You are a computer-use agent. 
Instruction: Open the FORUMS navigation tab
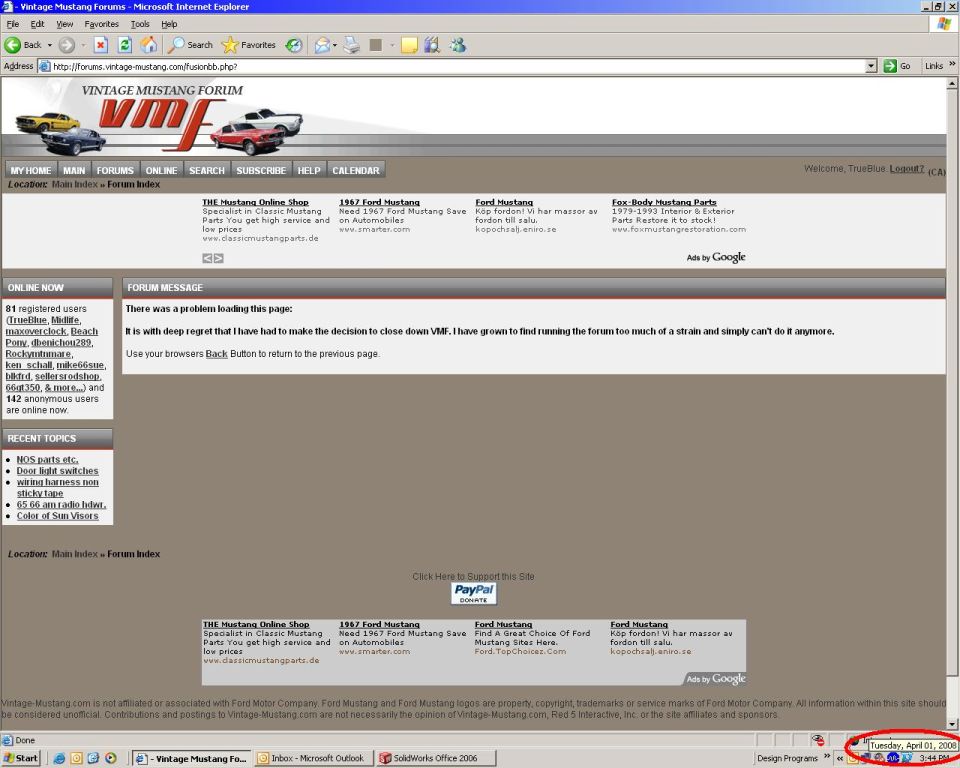pyautogui.click(x=115, y=170)
